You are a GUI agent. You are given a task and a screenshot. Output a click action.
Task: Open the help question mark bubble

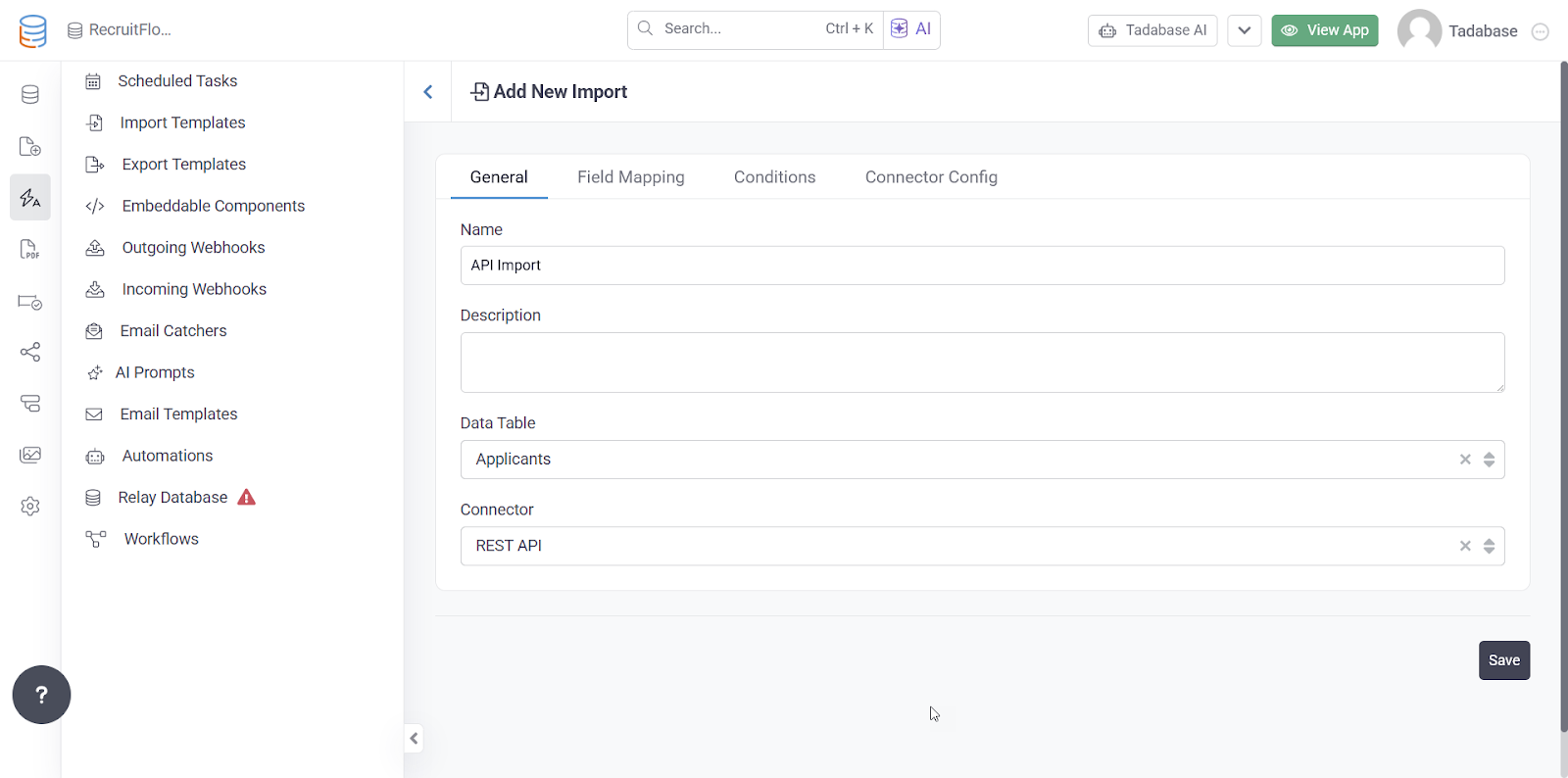[41, 695]
